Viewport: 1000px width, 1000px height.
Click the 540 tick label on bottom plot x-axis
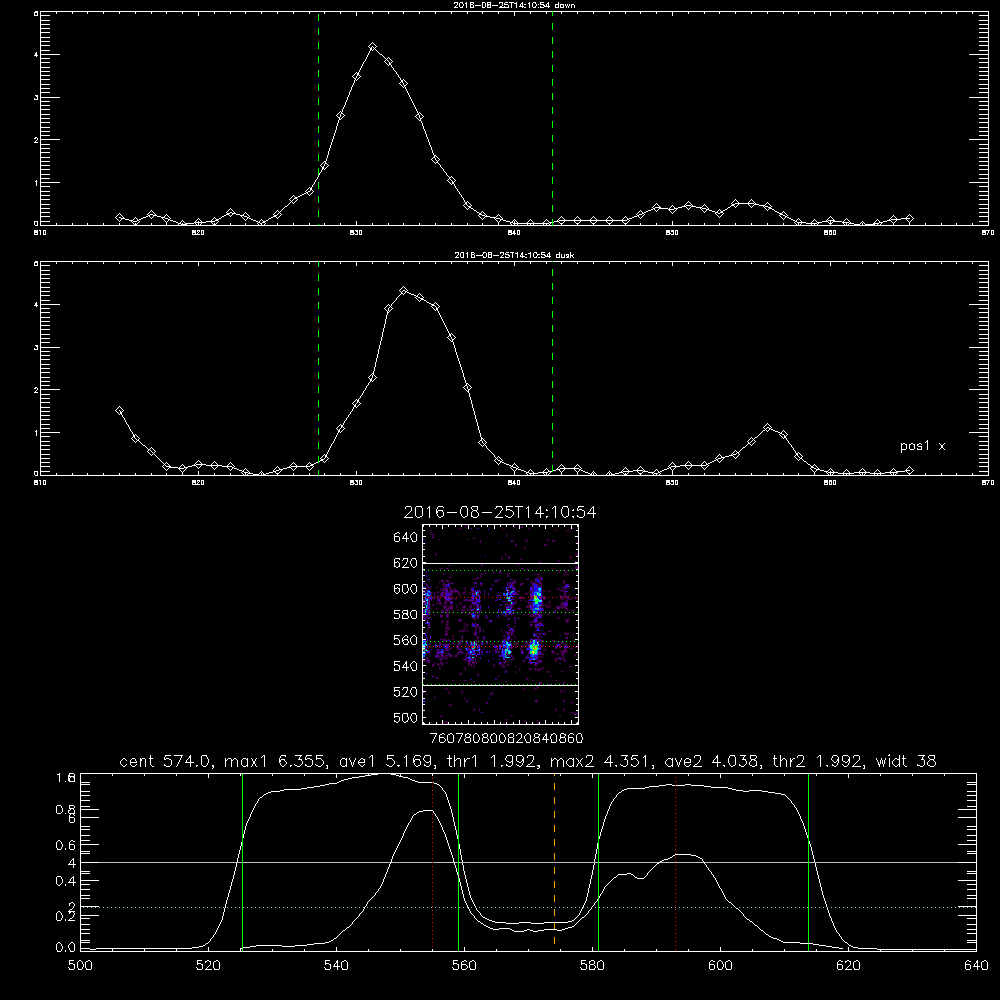pyautogui.click(x=336, y=966)
